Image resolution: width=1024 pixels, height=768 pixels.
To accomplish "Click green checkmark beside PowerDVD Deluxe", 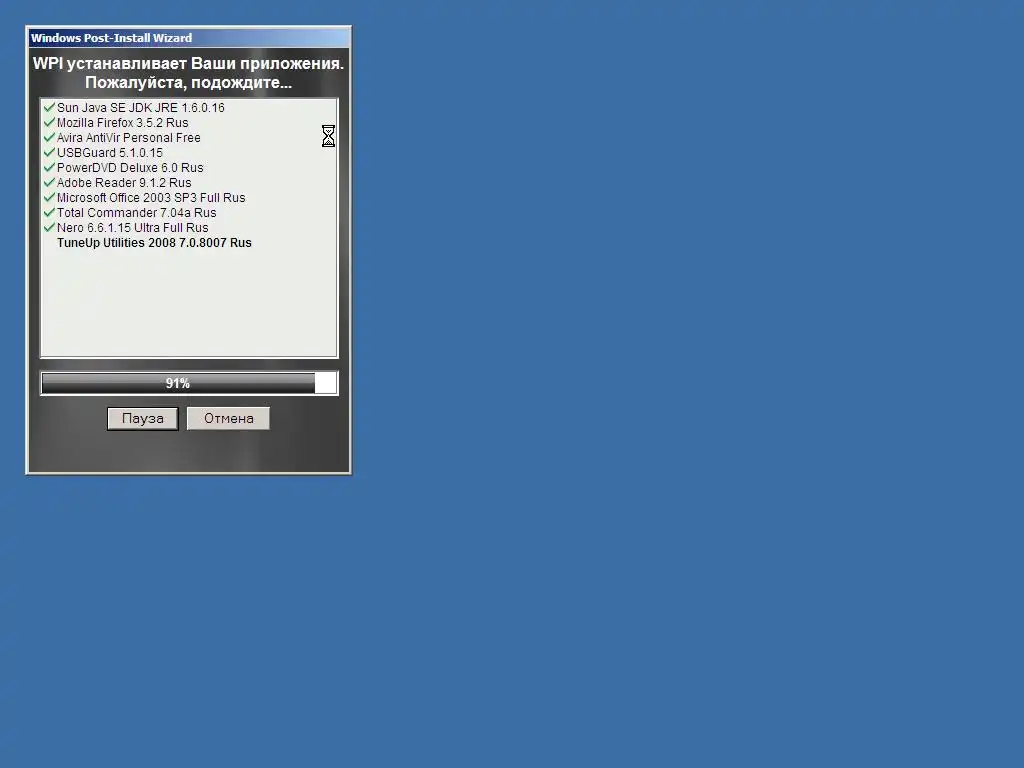I will [49, 167].
